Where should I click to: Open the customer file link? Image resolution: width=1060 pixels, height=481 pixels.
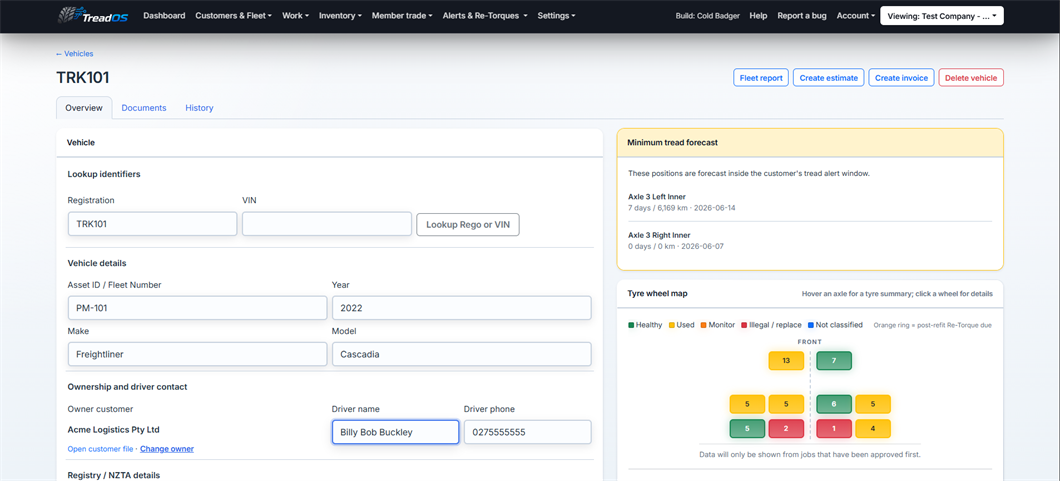100,449
